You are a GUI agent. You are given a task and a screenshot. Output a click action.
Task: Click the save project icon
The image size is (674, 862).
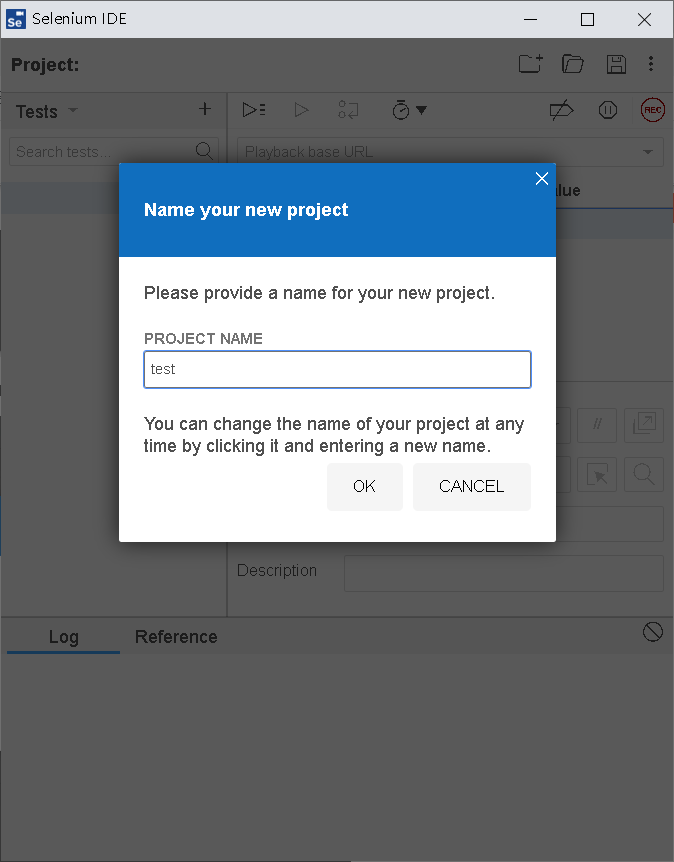pyautogui.click(x=616, y=64)
